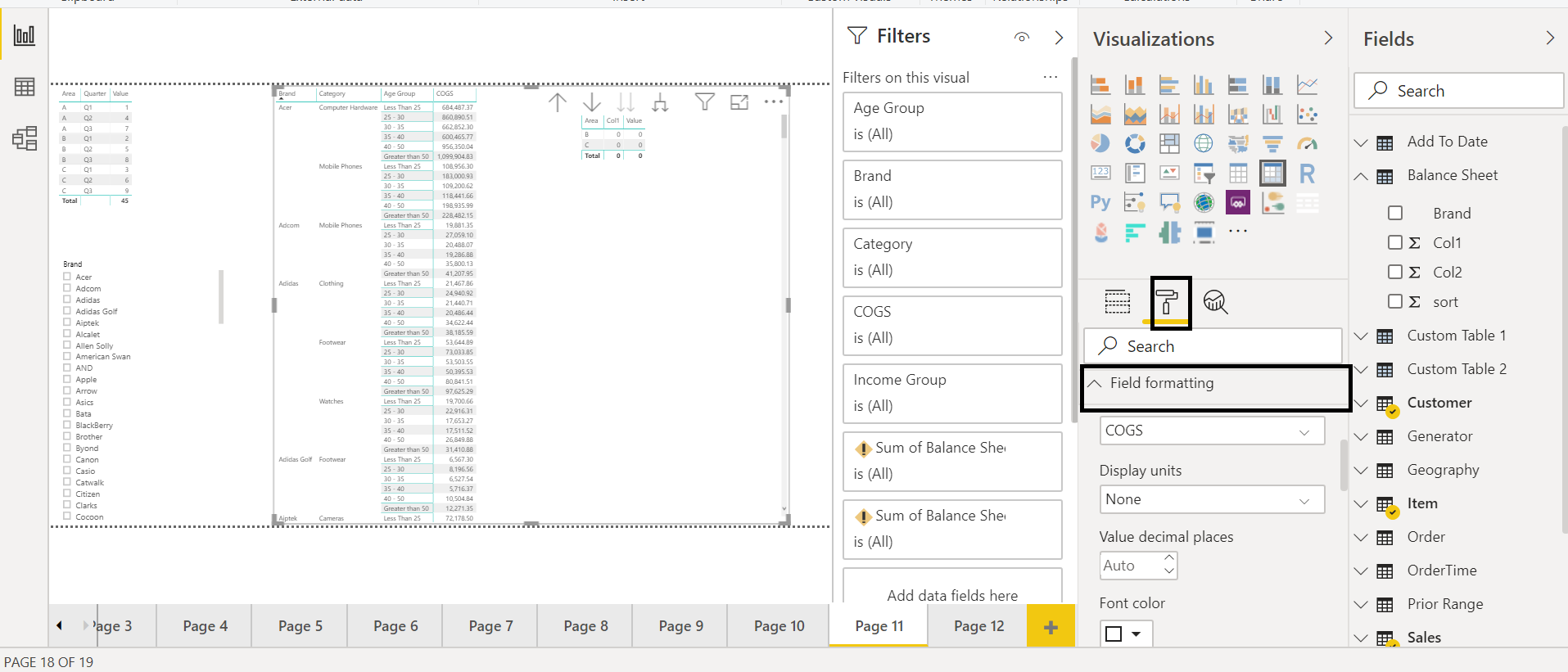Select the Line chart visualization

[1307, 84]
